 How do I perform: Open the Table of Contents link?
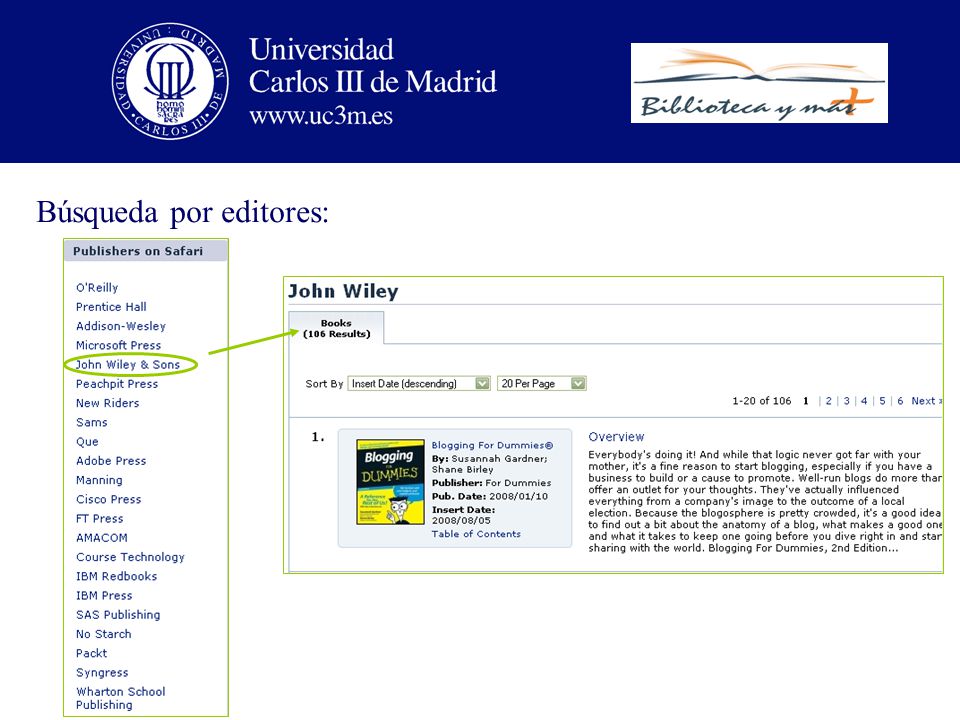pyautogui.click(x=476, y=534)
